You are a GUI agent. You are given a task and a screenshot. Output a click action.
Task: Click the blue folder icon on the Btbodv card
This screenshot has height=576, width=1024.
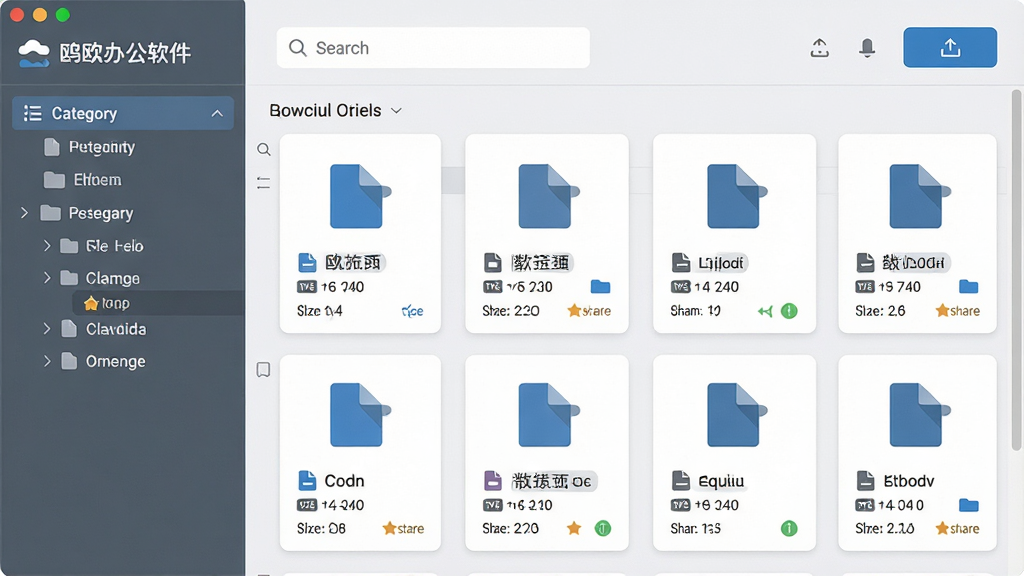point(968,505)
